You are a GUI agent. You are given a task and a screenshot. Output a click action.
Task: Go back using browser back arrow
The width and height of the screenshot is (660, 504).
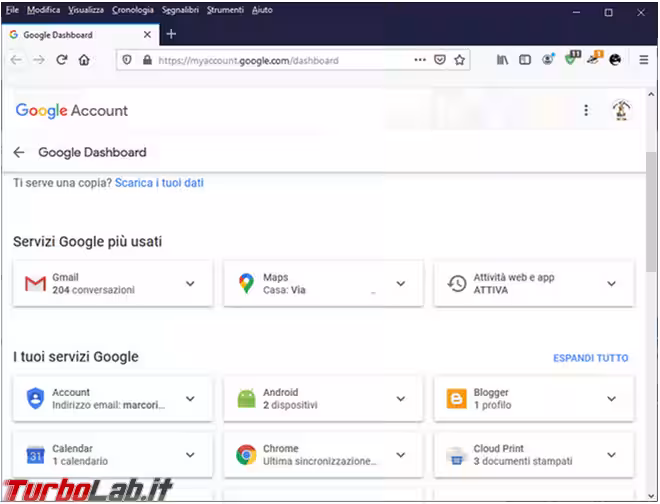coord(16,60)
